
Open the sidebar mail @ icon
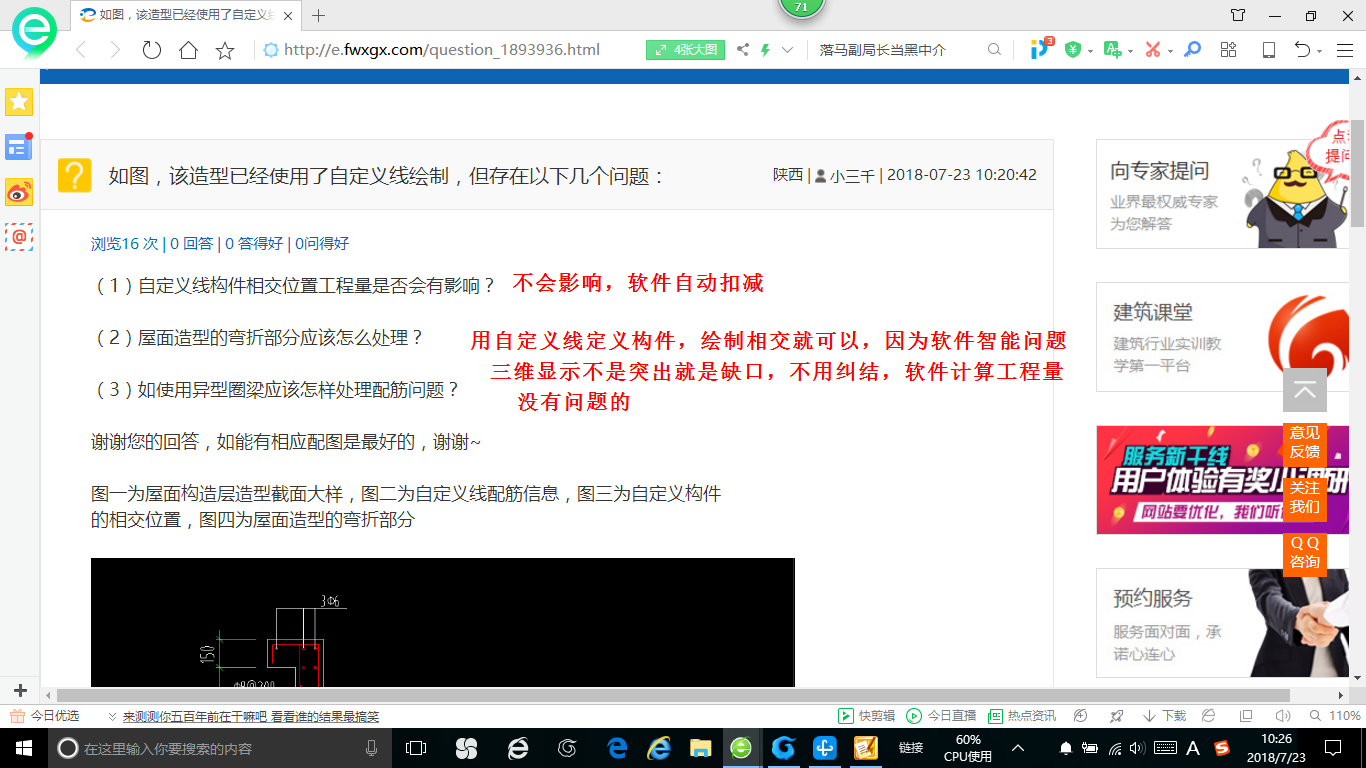click(x=19, y=237)
